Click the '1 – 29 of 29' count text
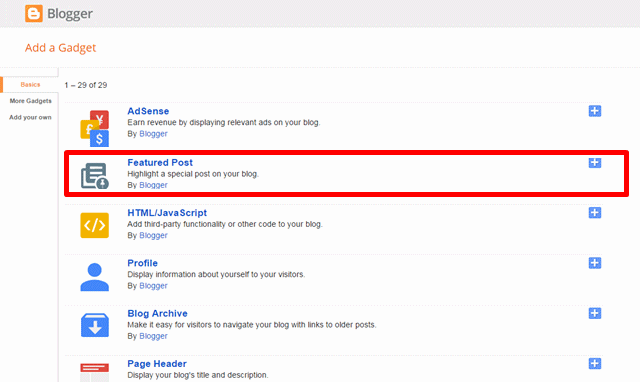Viewport: 640px width, 382px height. [x=86, y=85]
